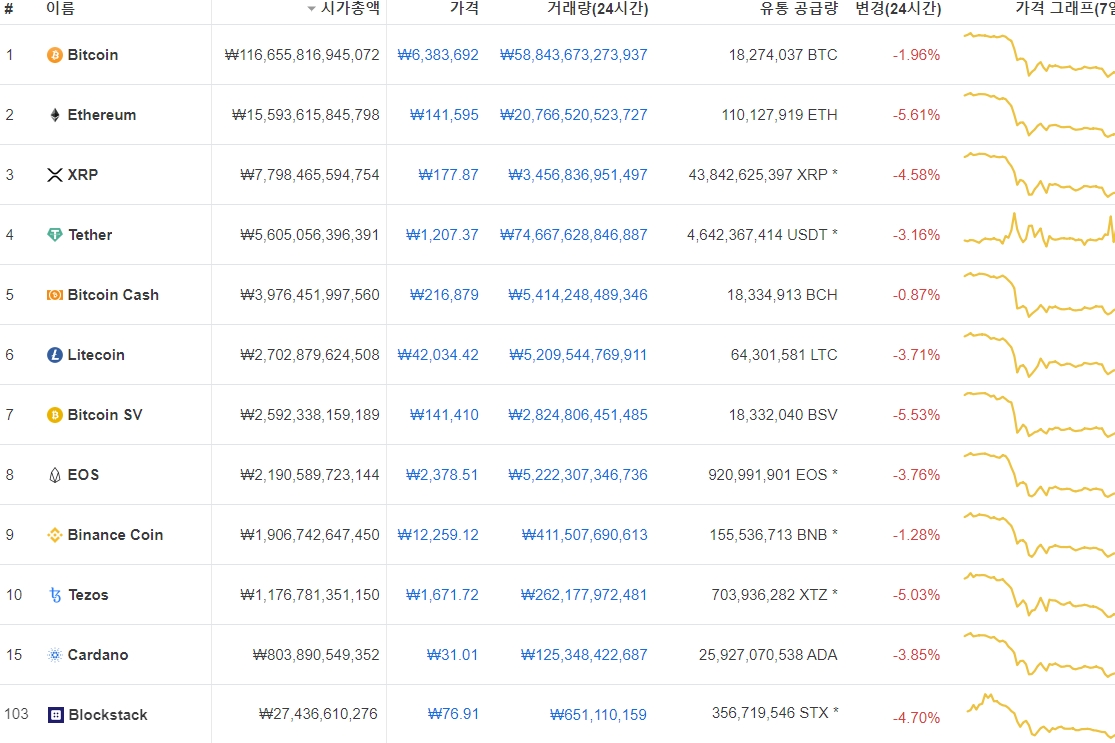
Task: Open the Bitcoin SV name link
Action: pyautogui.click(x=105, y=415)
